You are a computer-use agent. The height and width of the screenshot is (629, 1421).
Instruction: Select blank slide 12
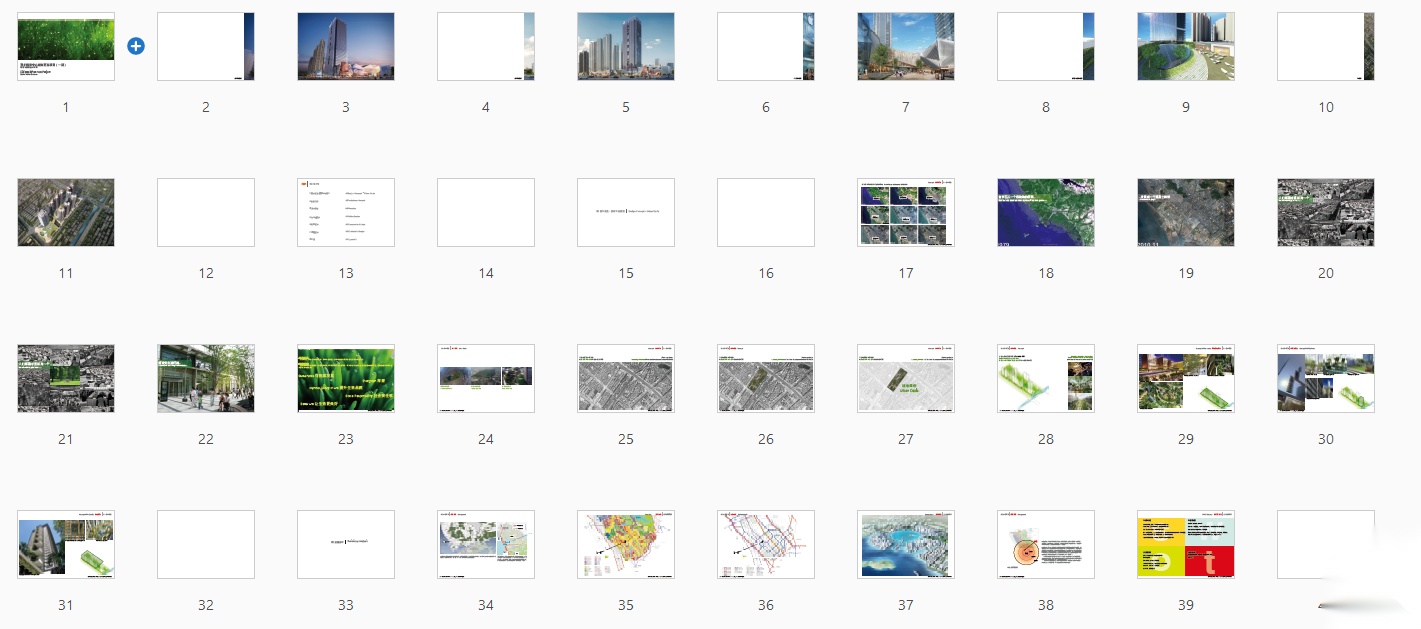coord(206,212)
